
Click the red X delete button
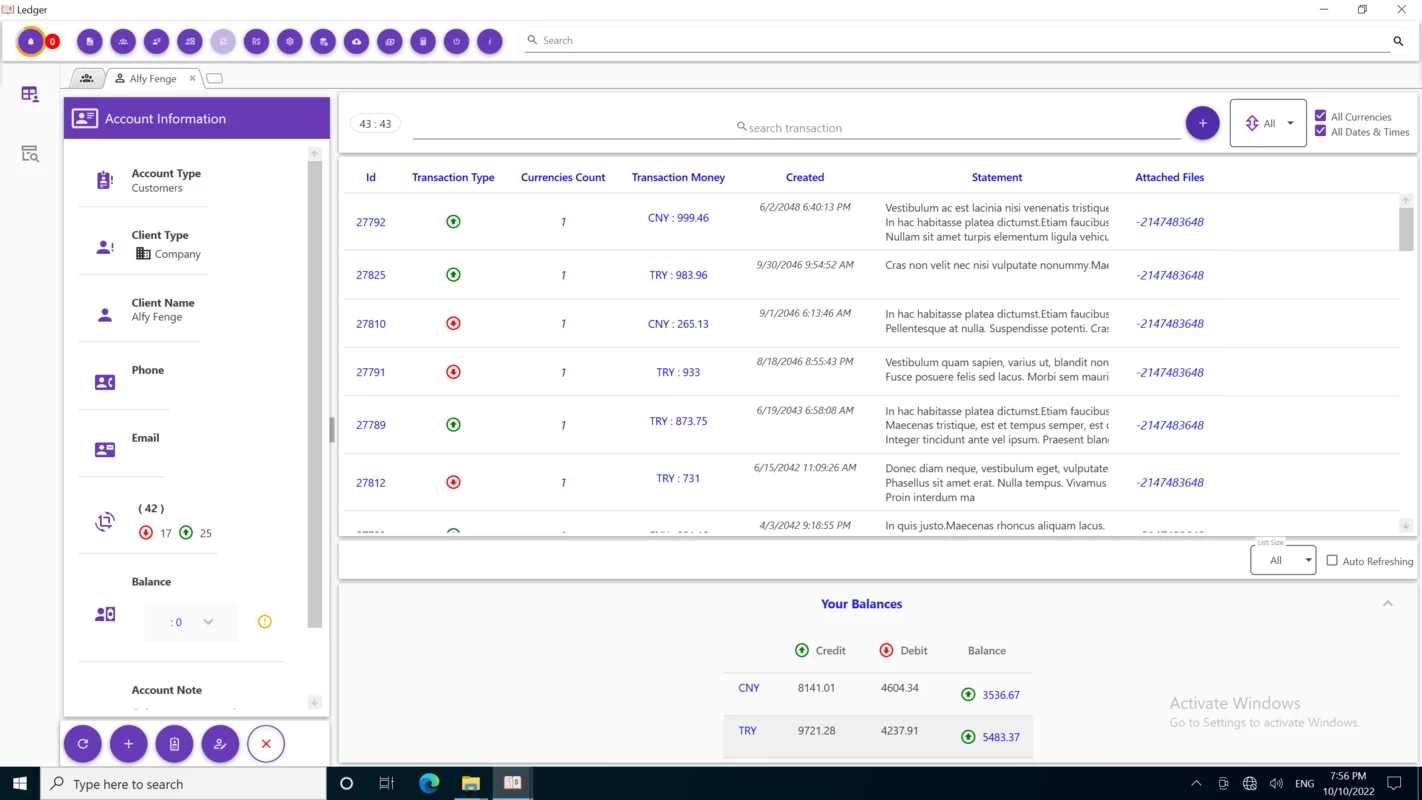coord(266,744)
